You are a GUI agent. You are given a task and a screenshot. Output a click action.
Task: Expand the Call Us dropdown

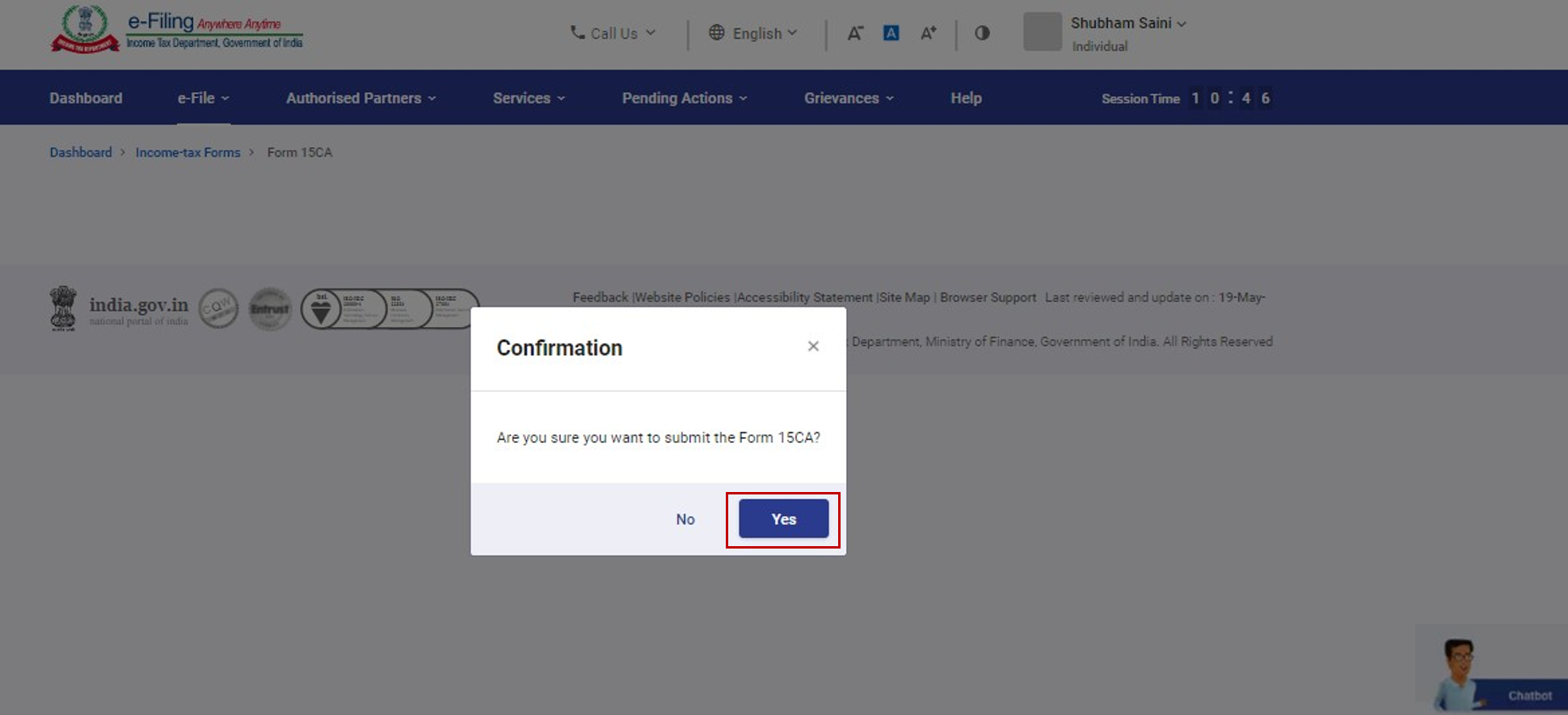point(613,33)
